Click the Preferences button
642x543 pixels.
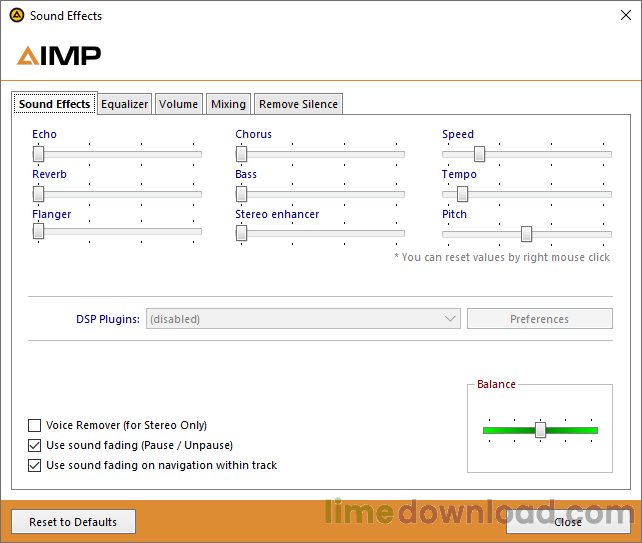pos(540,319)
